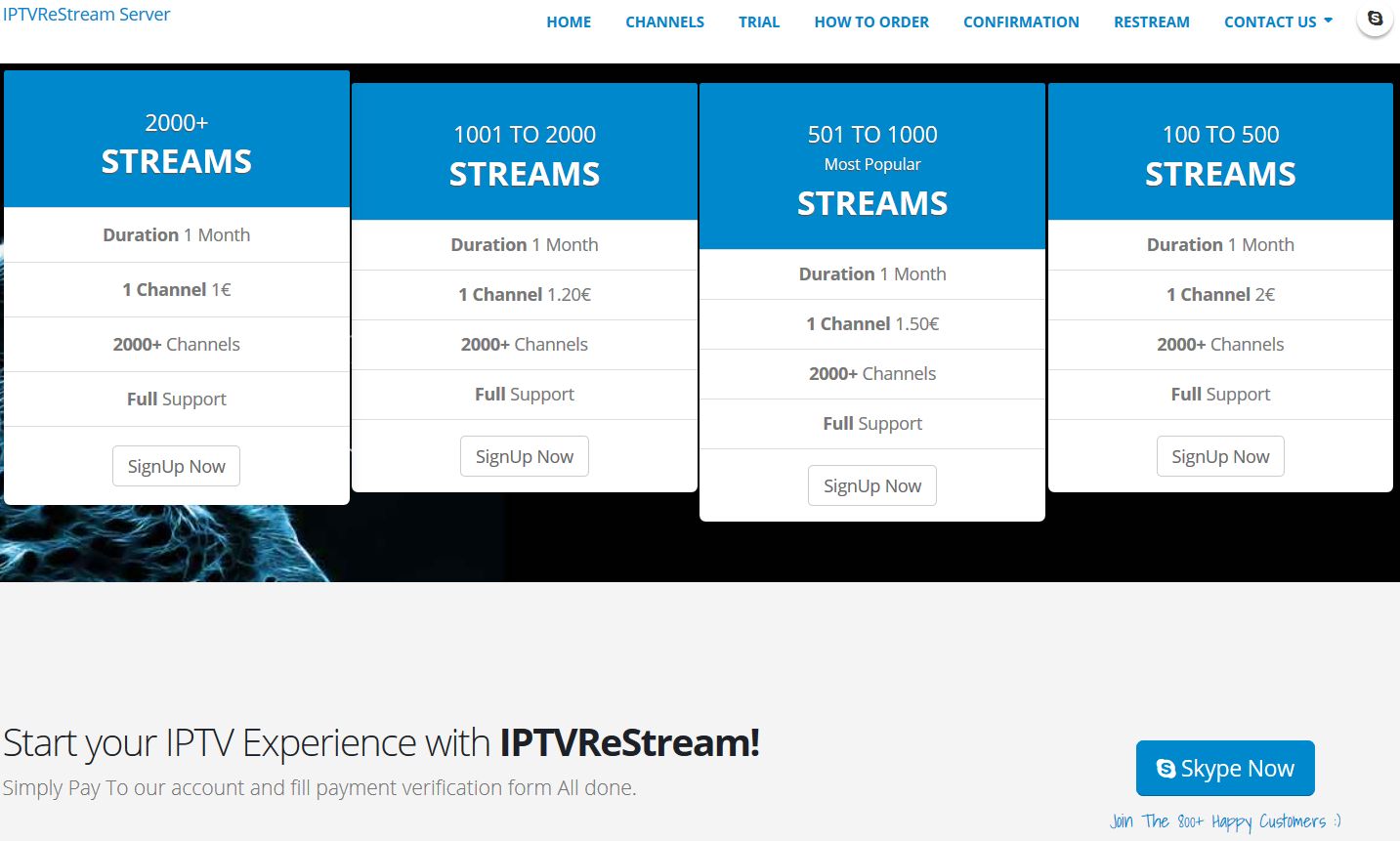Select How To Order in navigation
The image size is (1400, 841).
coord(871,21)
